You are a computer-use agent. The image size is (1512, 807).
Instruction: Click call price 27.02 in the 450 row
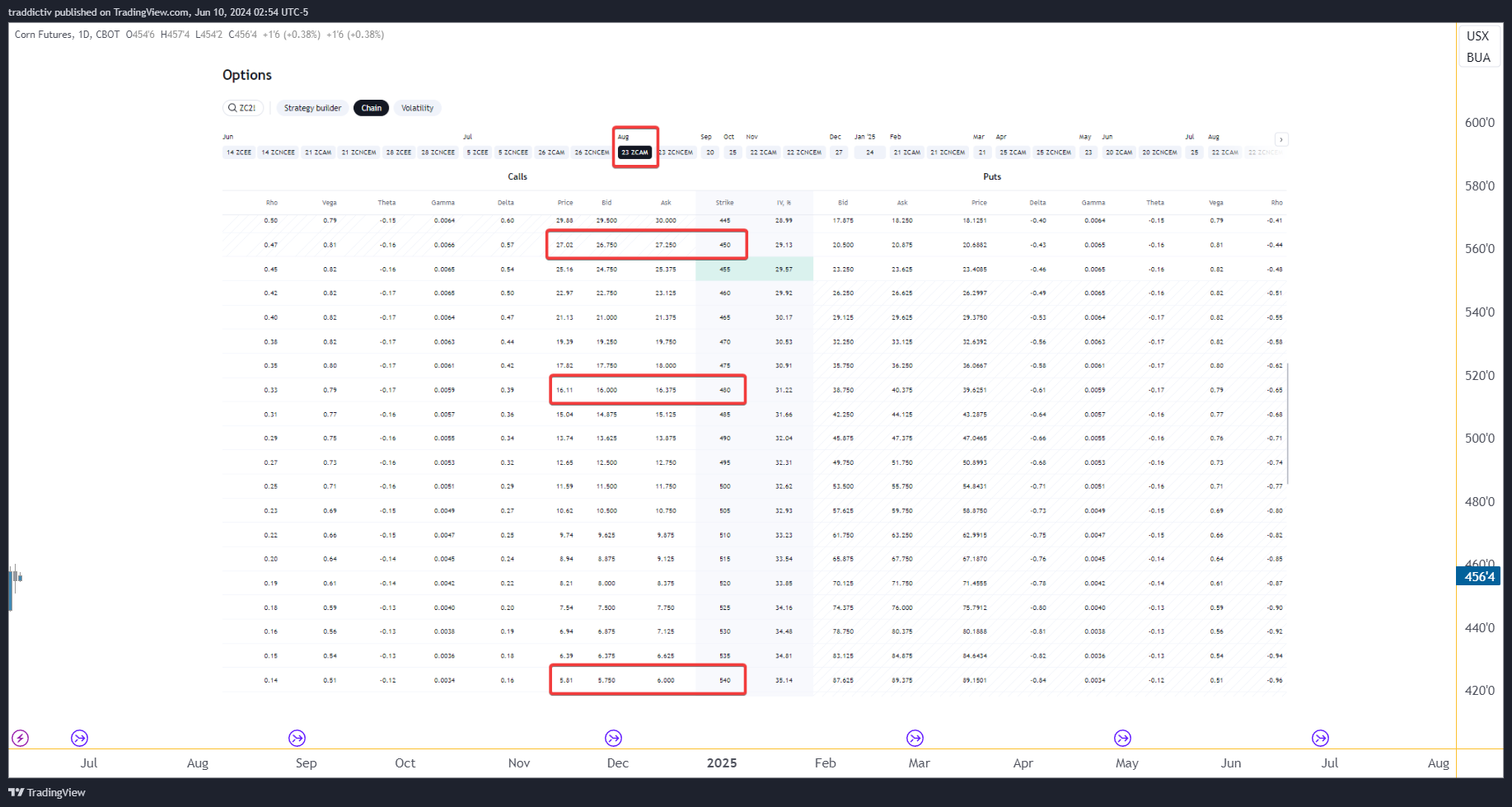[x=564, y=245]
